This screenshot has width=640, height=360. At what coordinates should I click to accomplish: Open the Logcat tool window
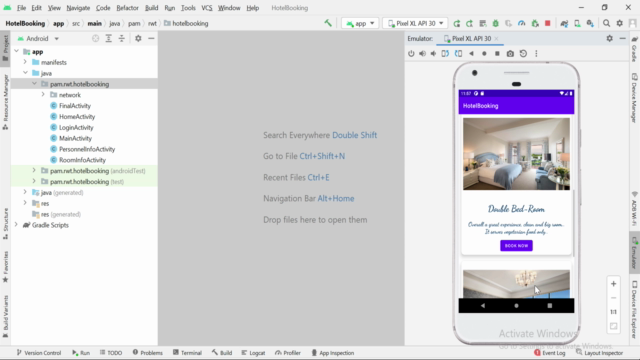point(253,353)
